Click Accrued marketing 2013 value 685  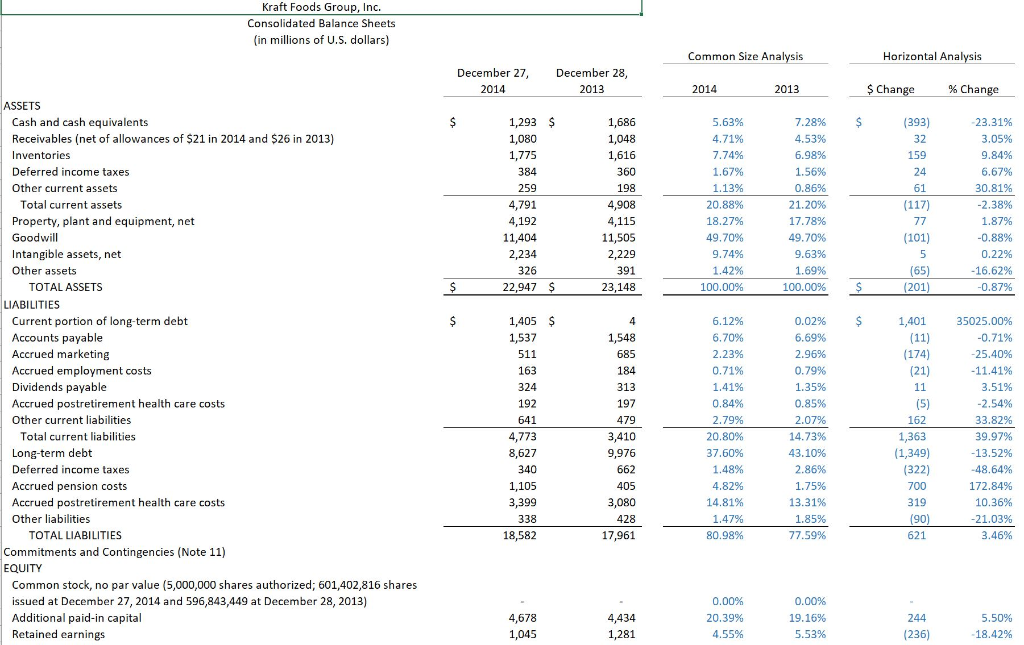tap(626, 354)
